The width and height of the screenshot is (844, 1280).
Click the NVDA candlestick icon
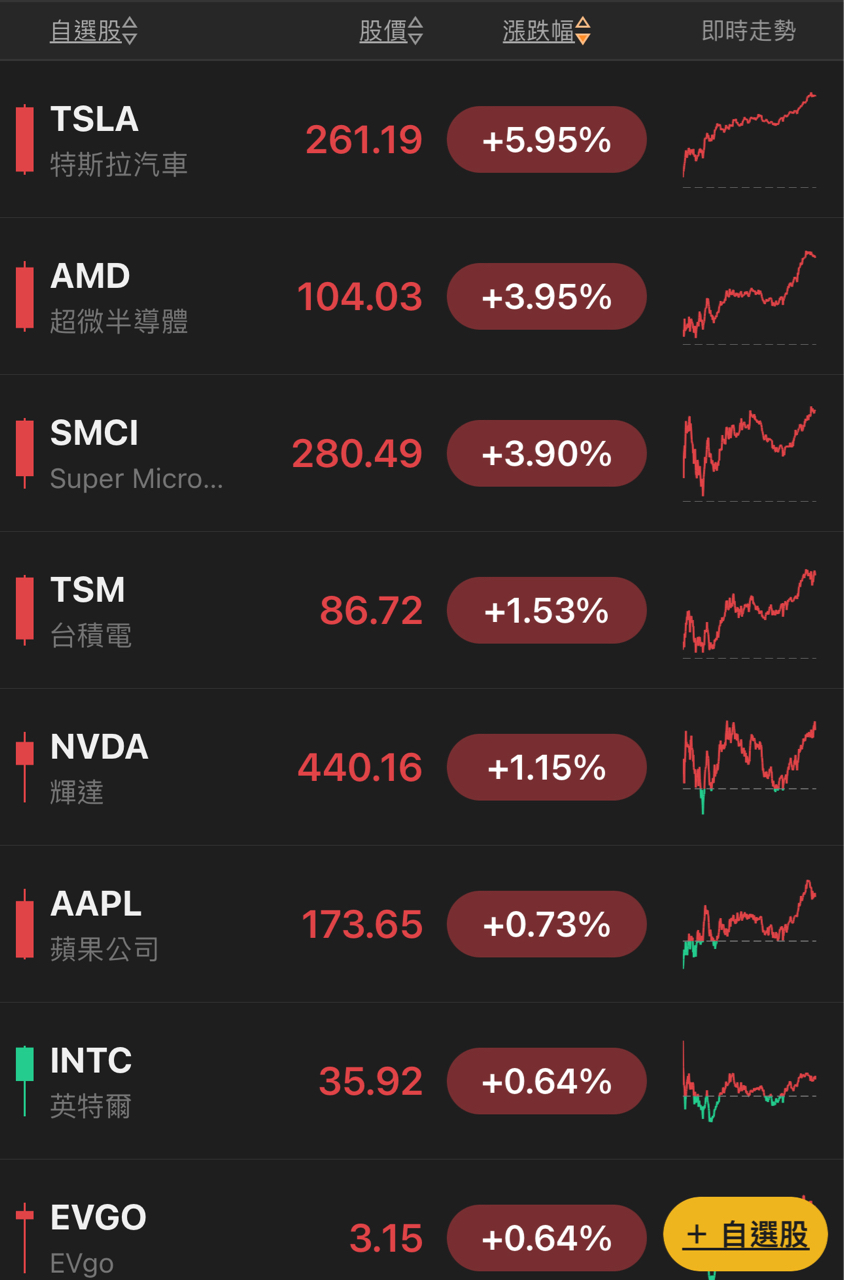pyautogui.click(x=25, y=766)
